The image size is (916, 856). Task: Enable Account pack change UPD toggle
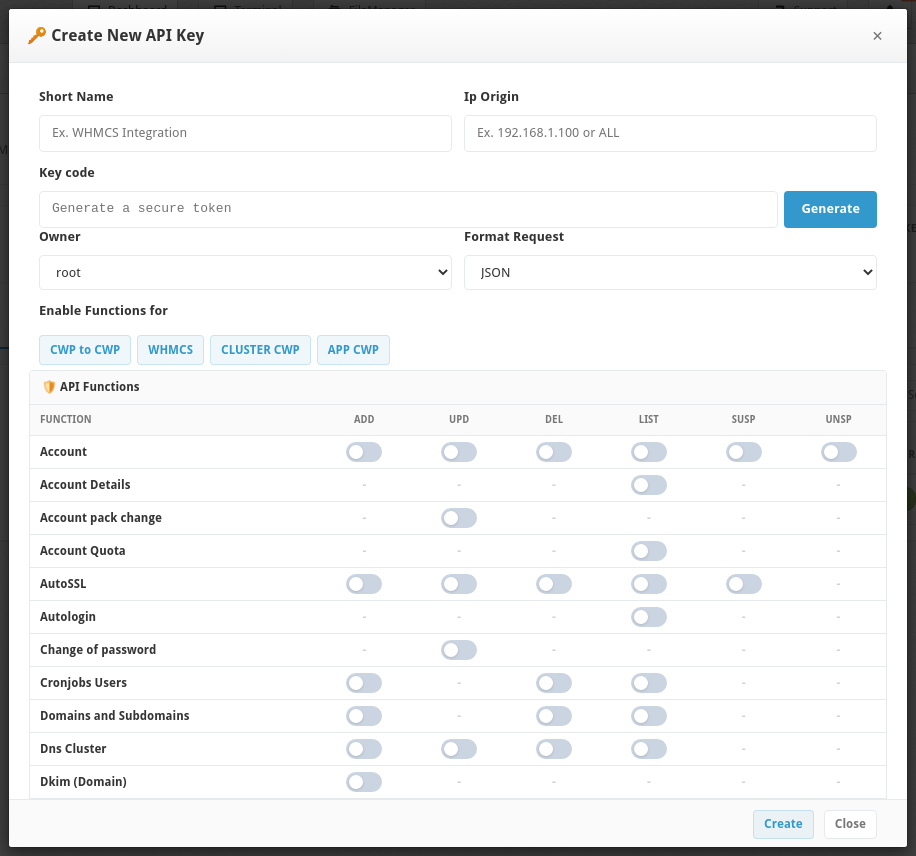coord(459,518)
